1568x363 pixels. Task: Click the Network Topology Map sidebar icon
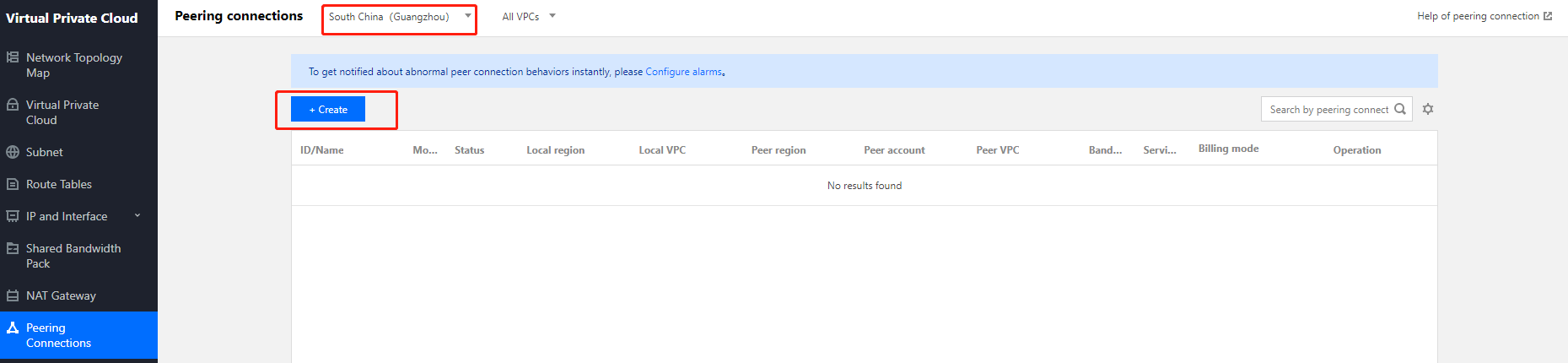point(13,57)
